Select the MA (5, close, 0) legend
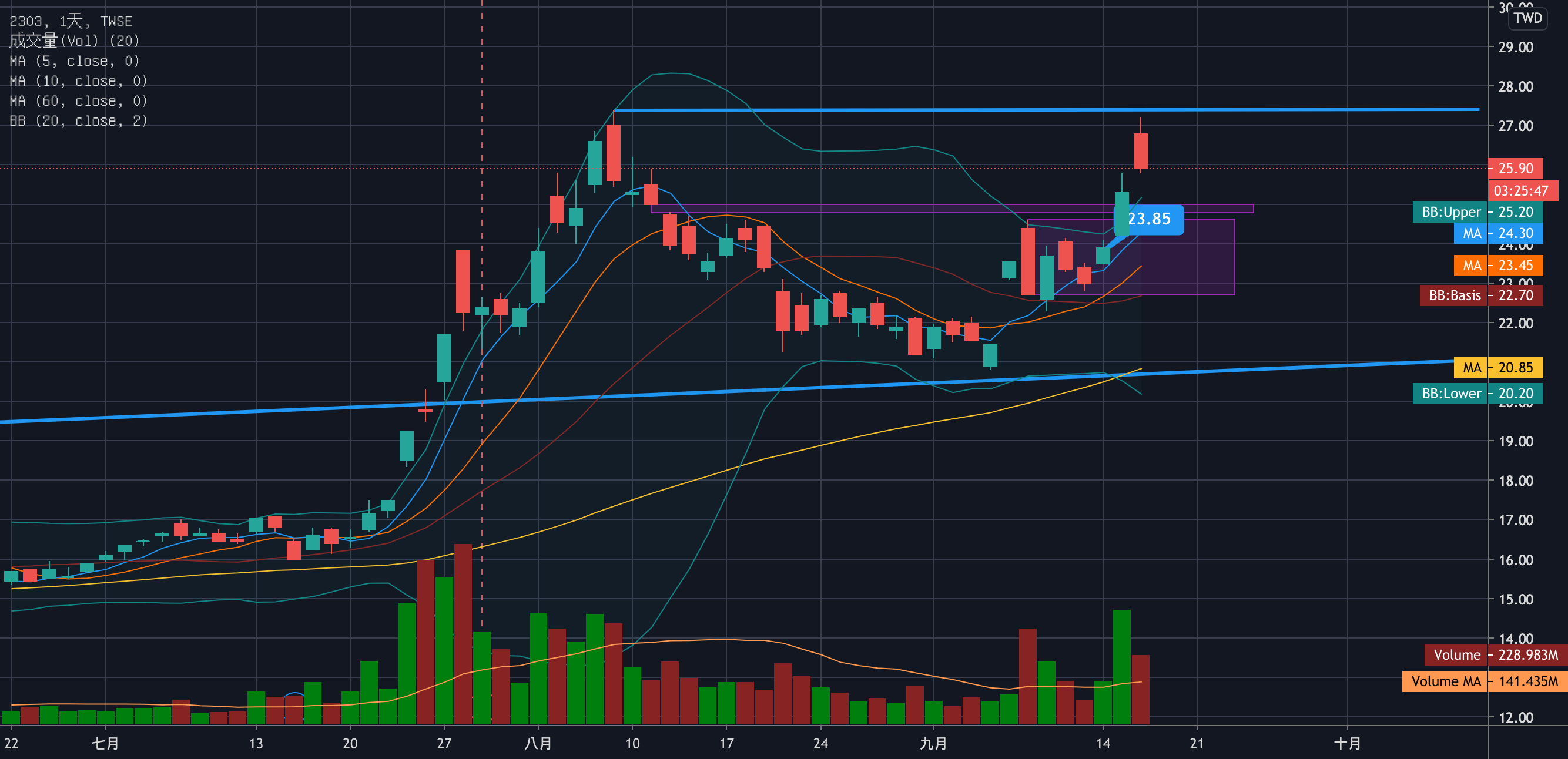1568x759 pixels. coord(74,61)
